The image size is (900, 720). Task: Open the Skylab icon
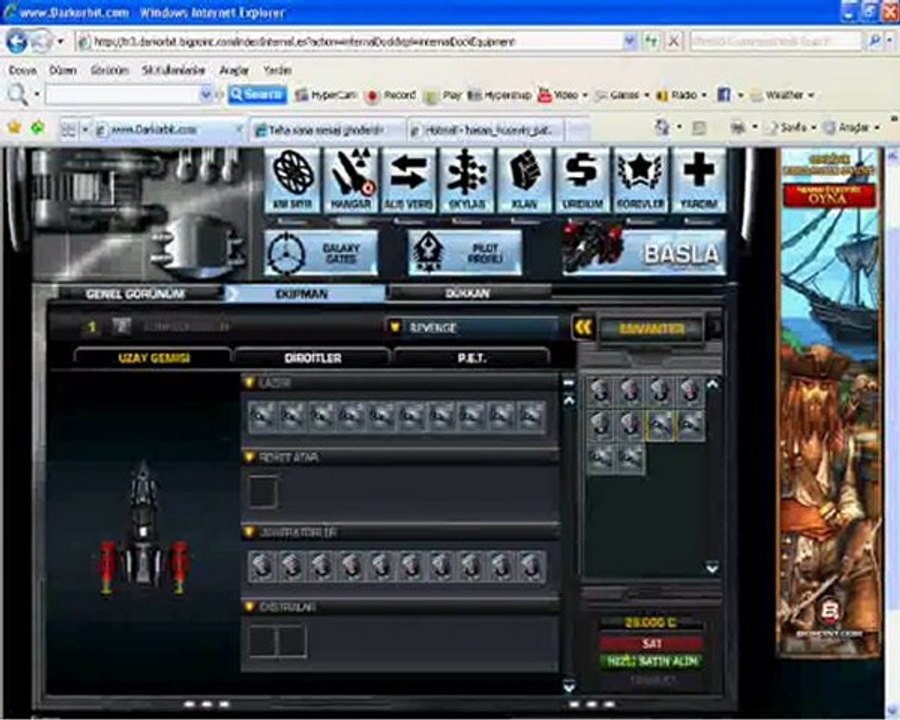coord(467,180)
